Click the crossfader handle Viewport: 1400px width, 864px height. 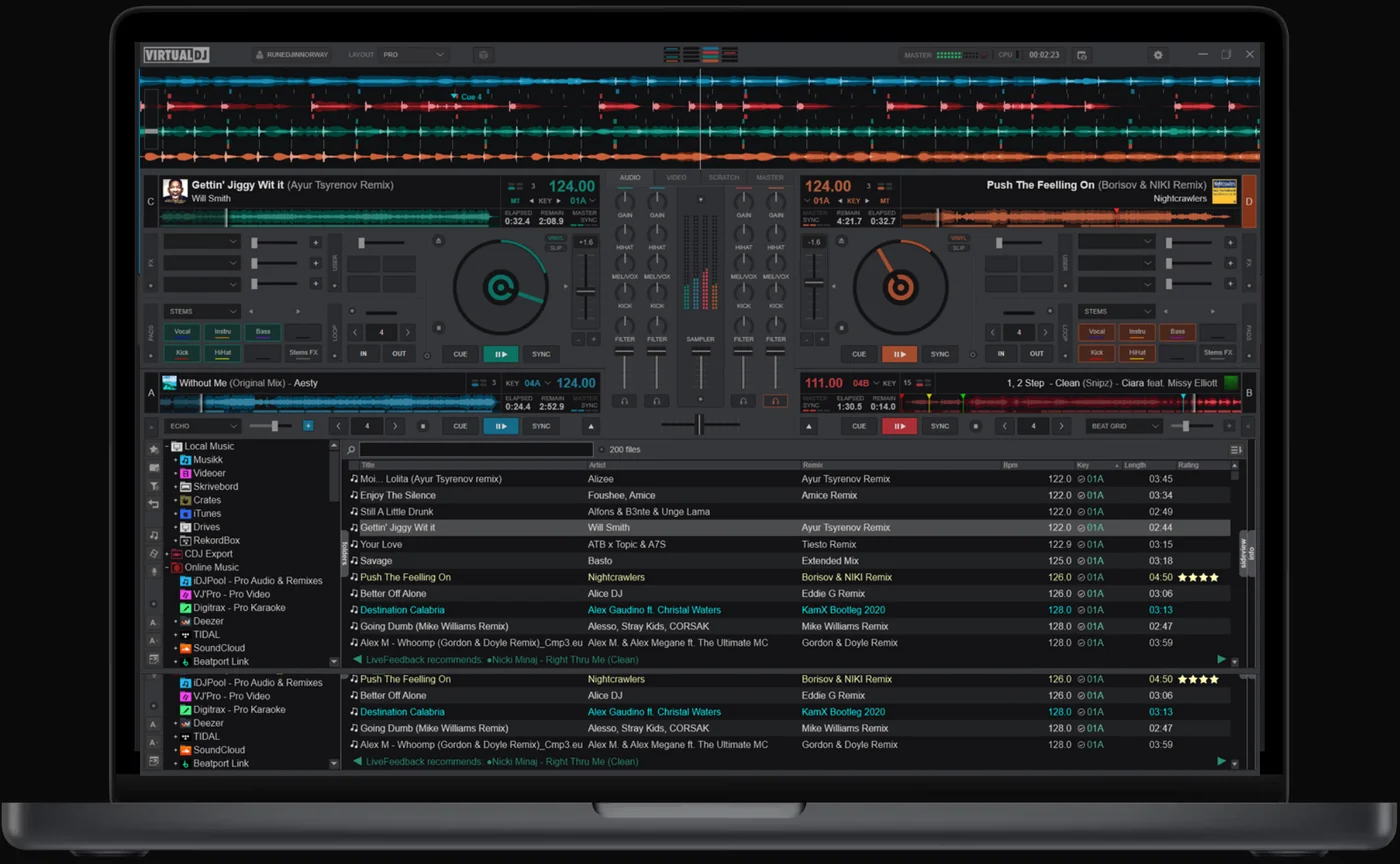pos(700,426)
